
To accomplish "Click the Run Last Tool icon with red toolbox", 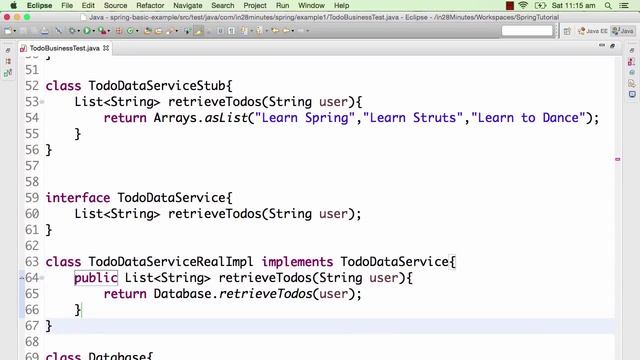I will pos(102,31).
